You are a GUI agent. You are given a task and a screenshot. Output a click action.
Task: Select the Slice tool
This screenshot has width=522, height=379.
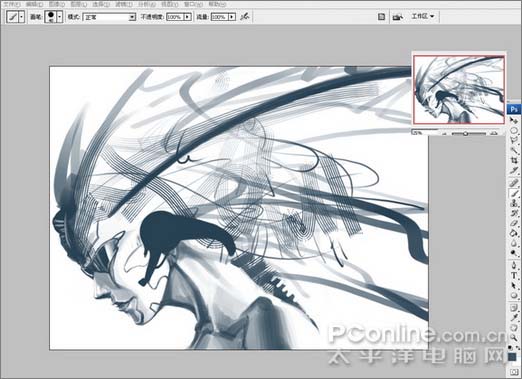514,171
